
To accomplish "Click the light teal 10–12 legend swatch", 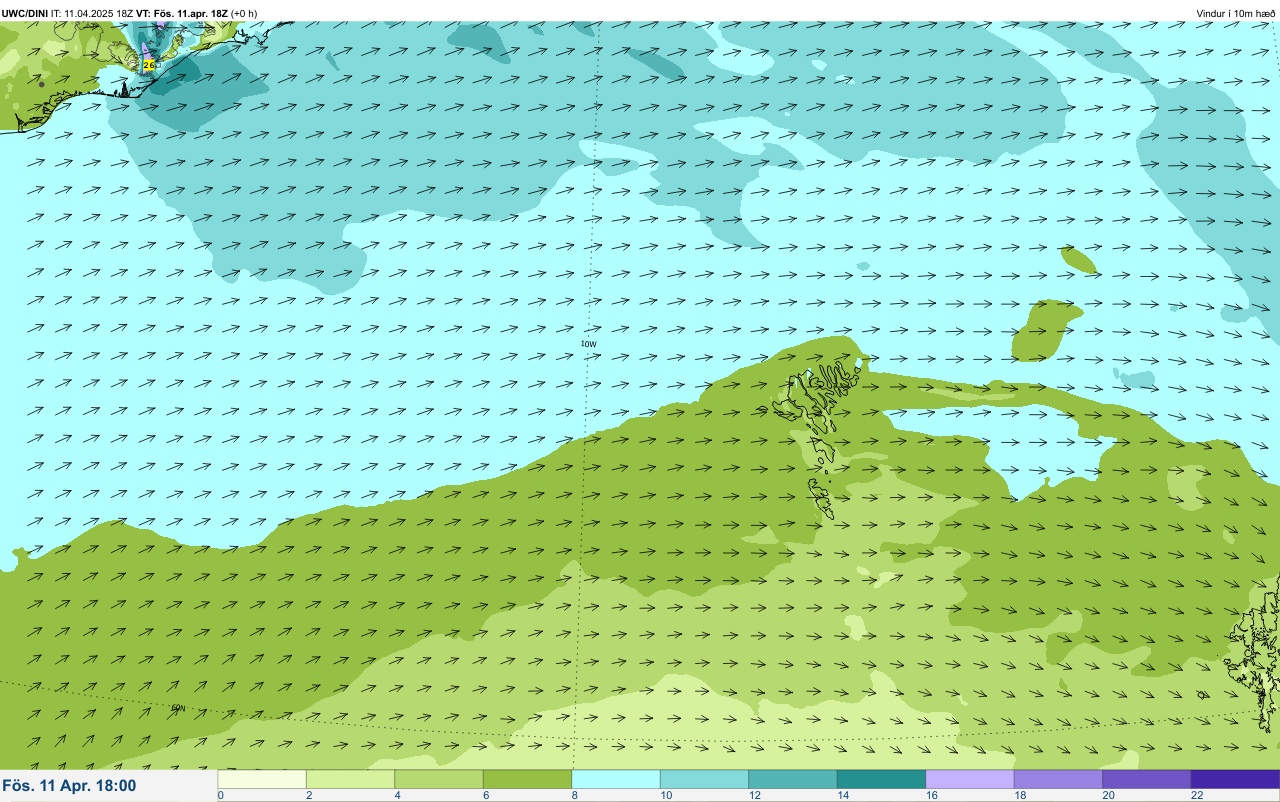I will click(704, 779).
